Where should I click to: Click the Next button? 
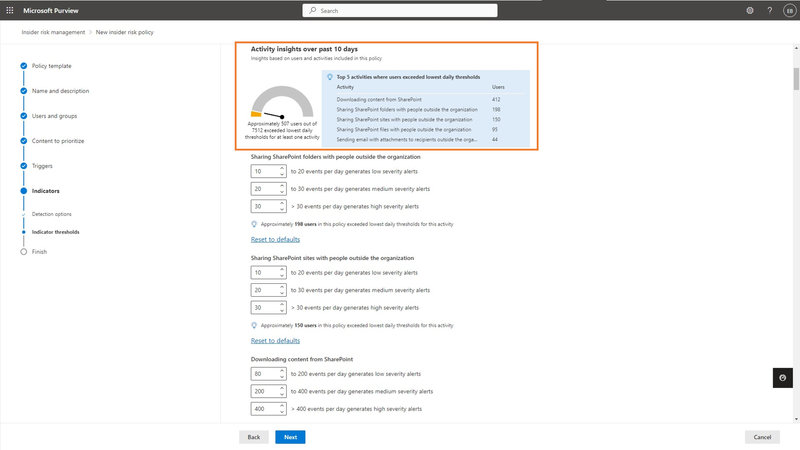(290, 437)
